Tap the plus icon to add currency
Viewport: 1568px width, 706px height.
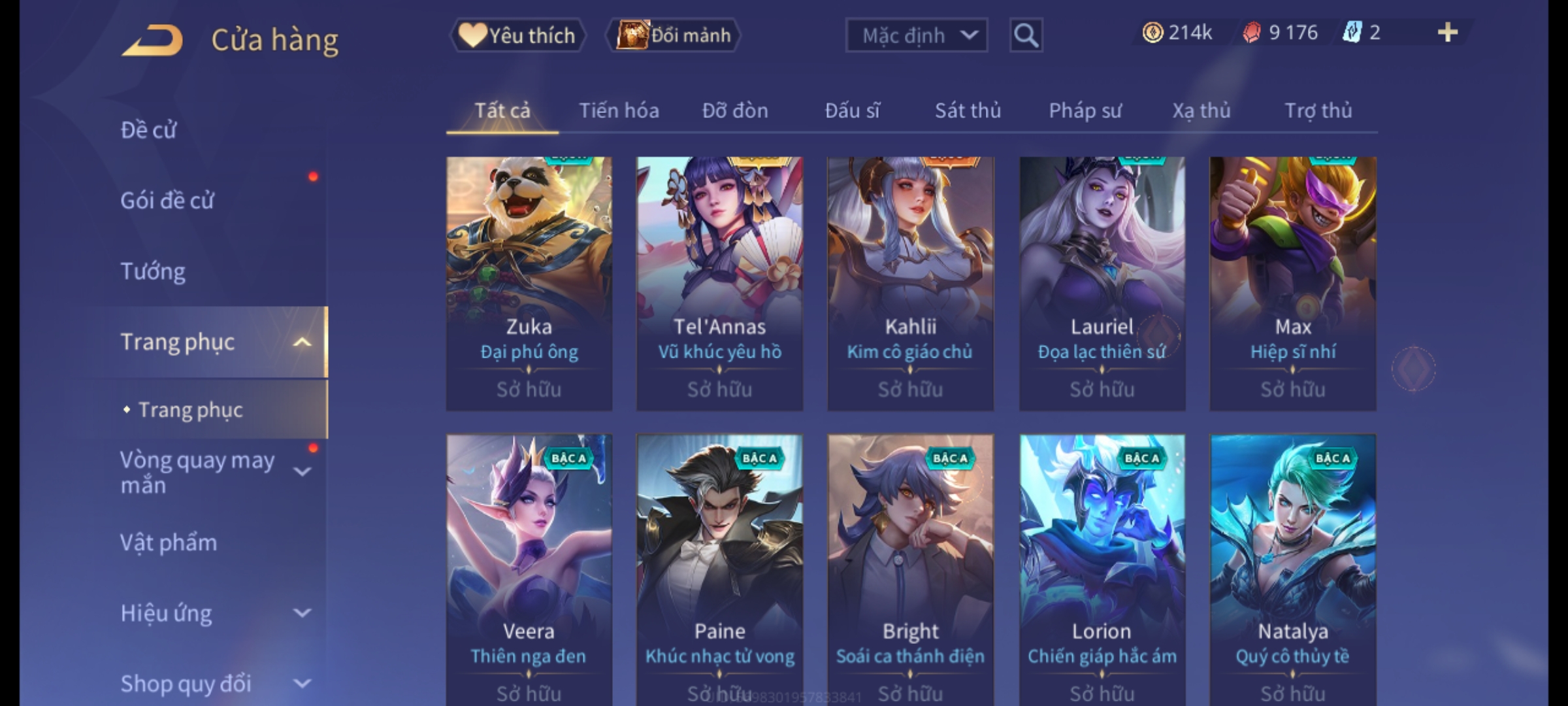point(1448,32)
